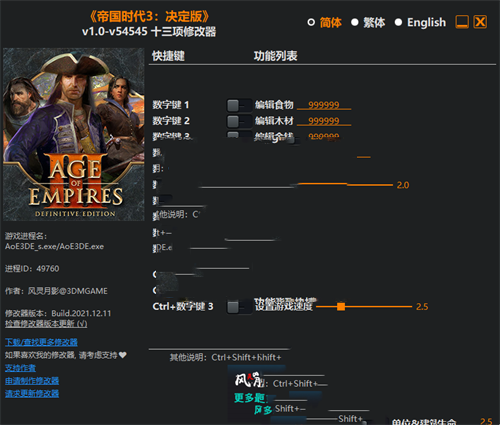Adjust the game speed slider handle at 2.5

341,306
